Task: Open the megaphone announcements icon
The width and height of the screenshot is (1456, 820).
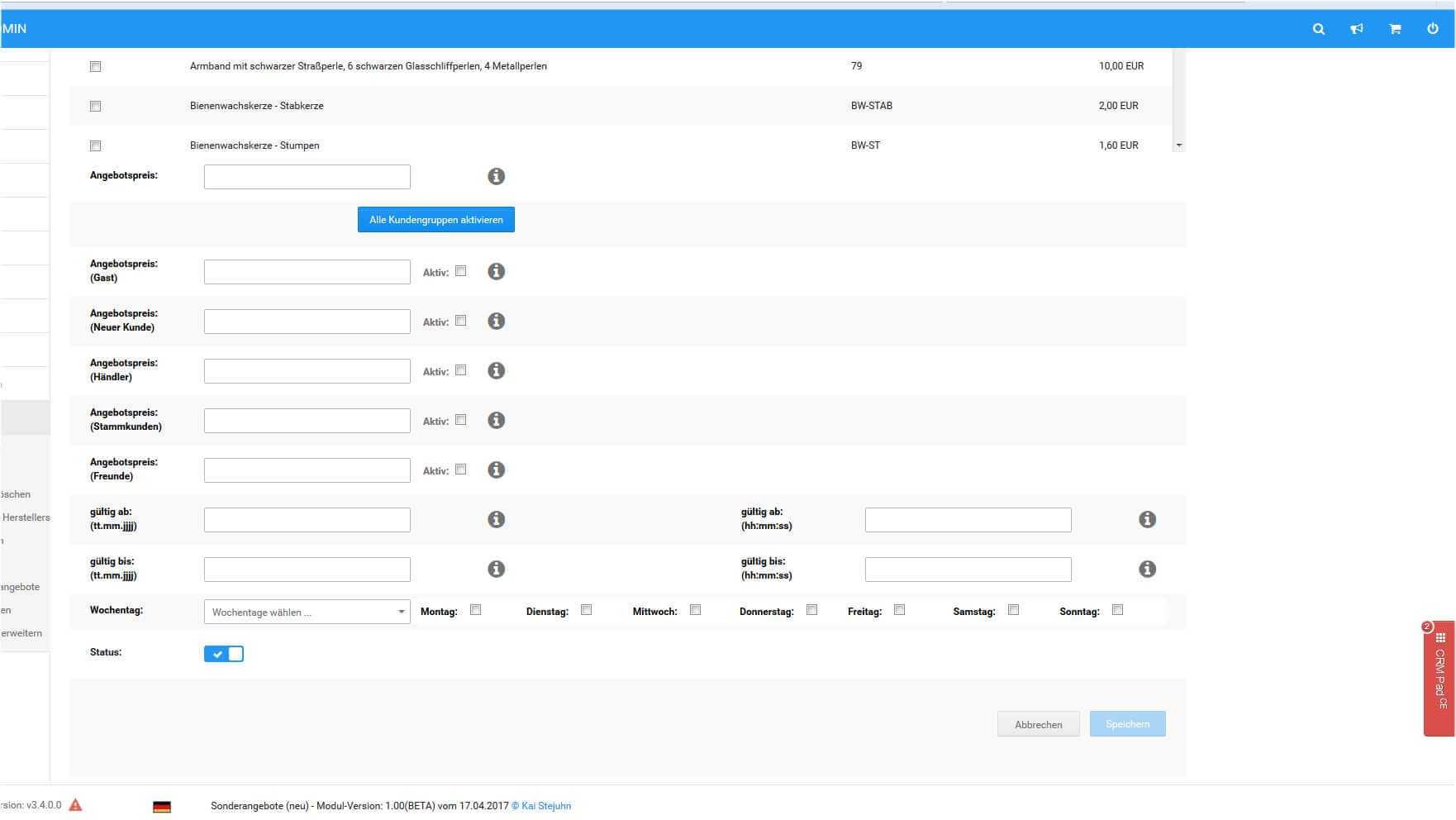Action: (1356, 29)
